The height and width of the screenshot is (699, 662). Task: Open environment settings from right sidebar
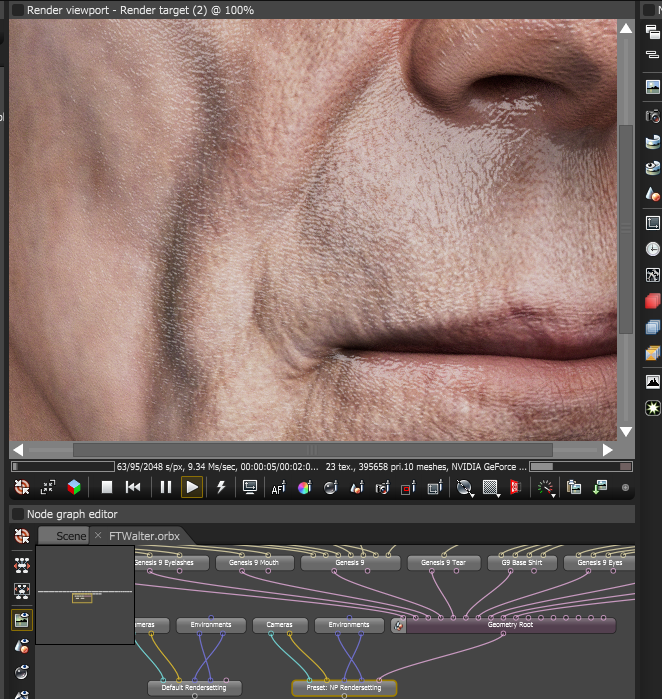coord(653,142)
